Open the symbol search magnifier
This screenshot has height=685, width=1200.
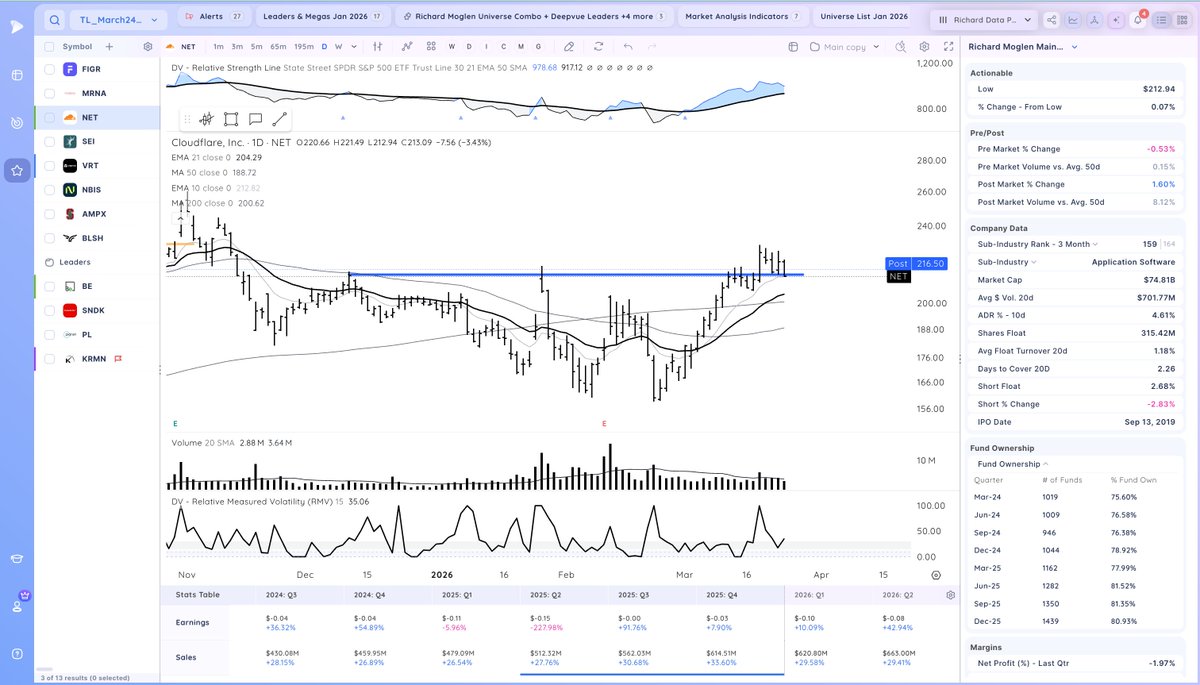(x=54, y=19)
